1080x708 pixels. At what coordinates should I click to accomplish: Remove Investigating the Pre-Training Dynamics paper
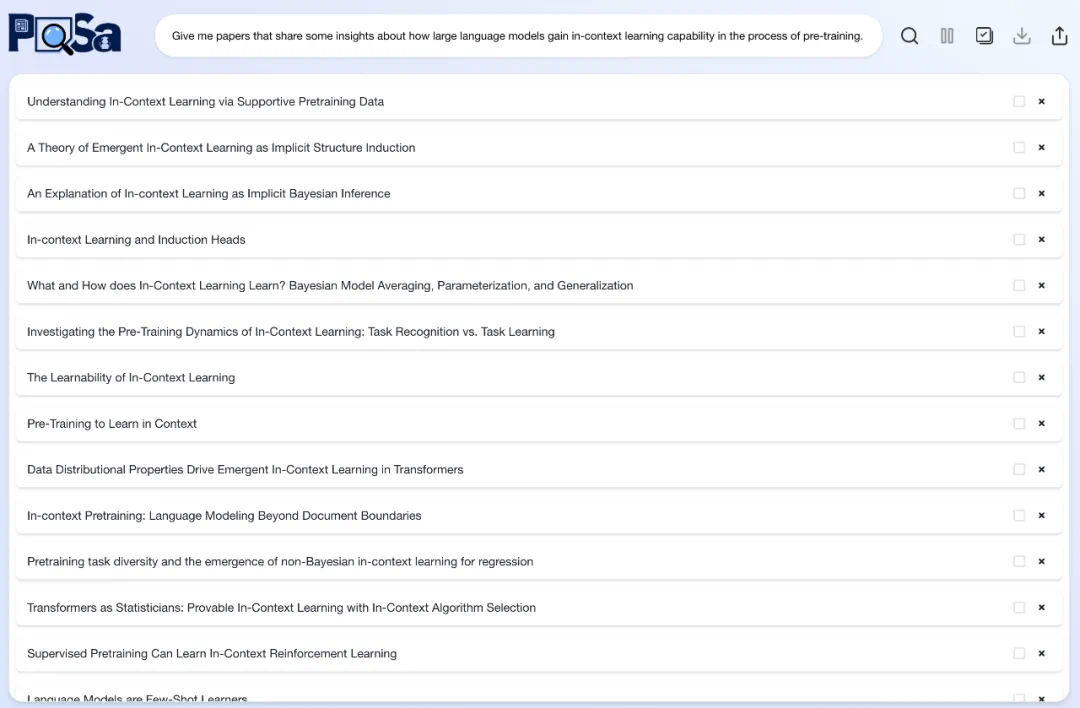click(1041, 331)
